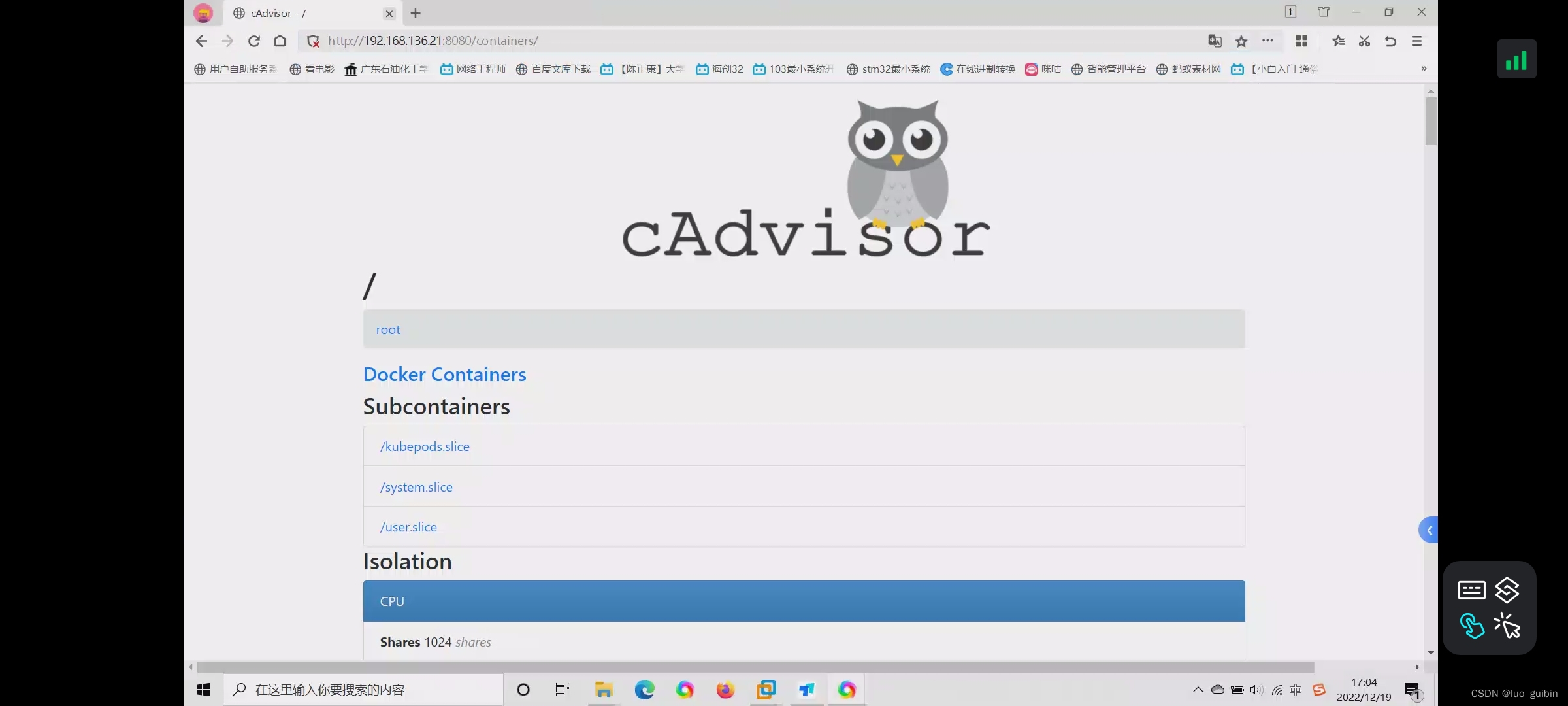Viewport: 1568px width, 706px height.
Task: Click the horizontal page scrollbar
Action: click(755, 667)
